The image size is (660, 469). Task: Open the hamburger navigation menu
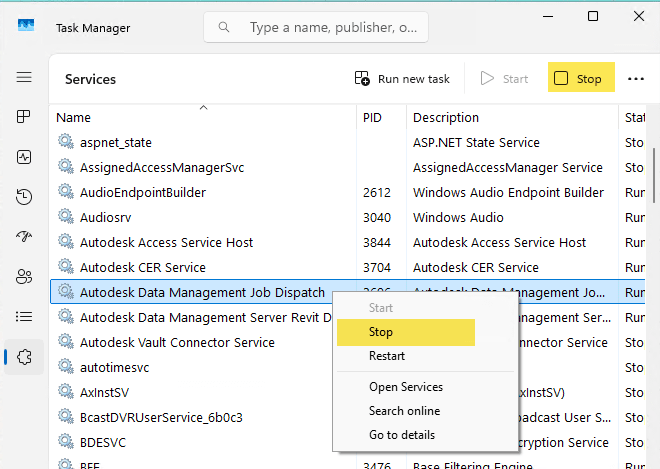click(x=24, y=77)
